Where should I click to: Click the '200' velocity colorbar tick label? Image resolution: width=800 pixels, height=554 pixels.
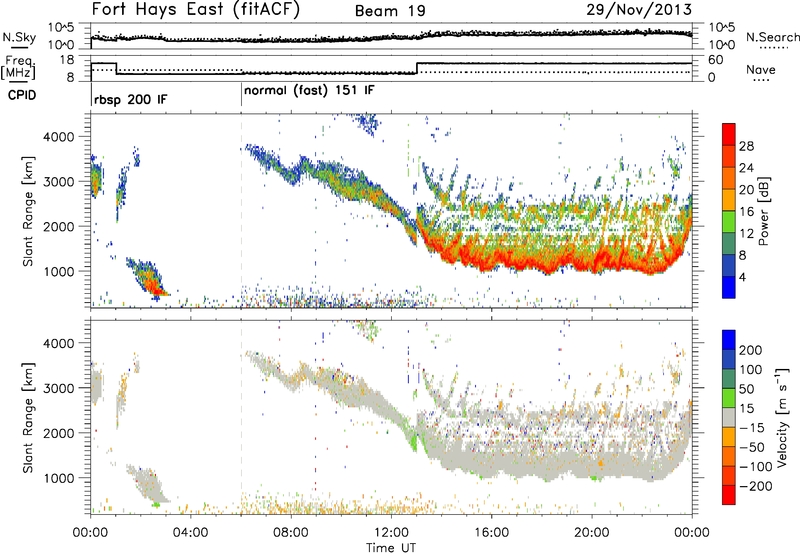(751, 350)
